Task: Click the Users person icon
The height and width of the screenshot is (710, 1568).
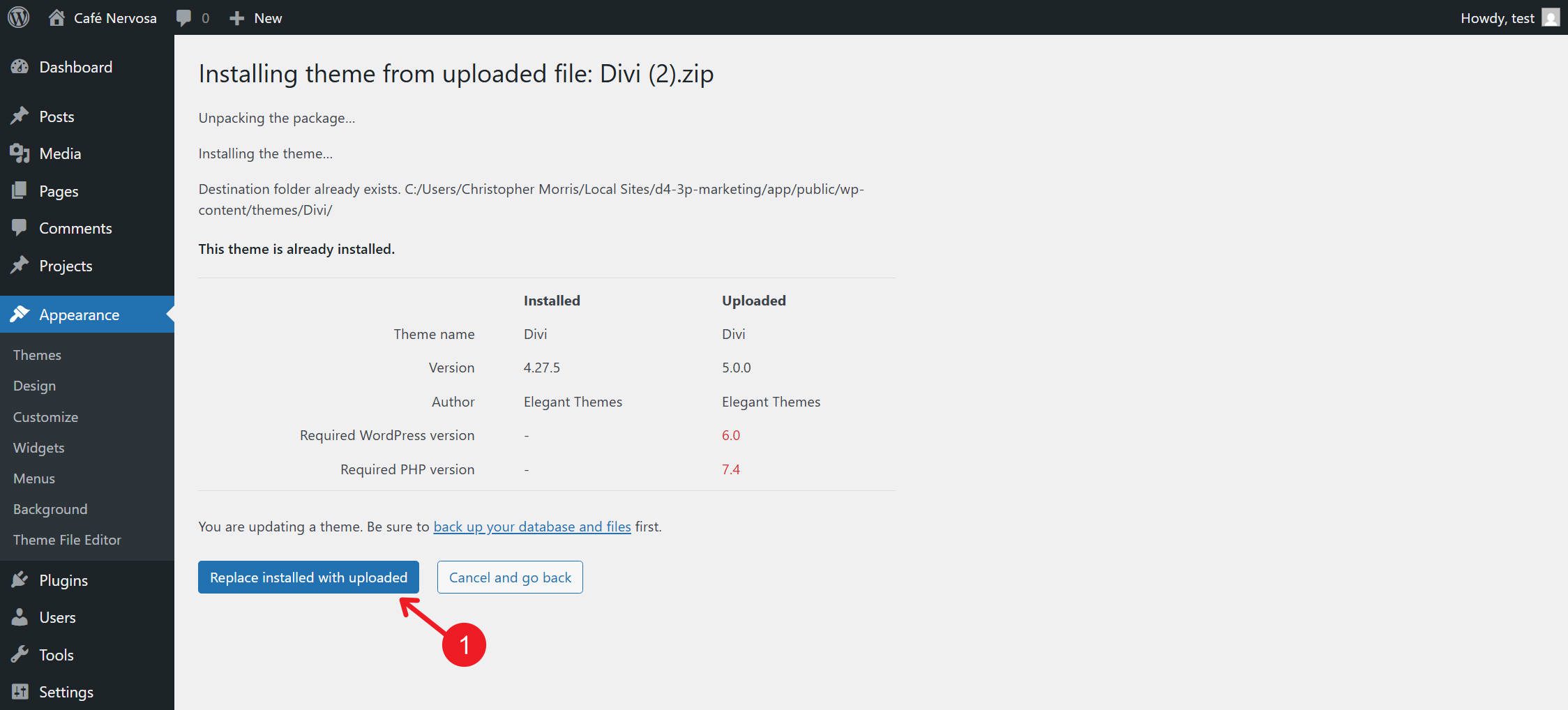Action: [x=20, y=617]
